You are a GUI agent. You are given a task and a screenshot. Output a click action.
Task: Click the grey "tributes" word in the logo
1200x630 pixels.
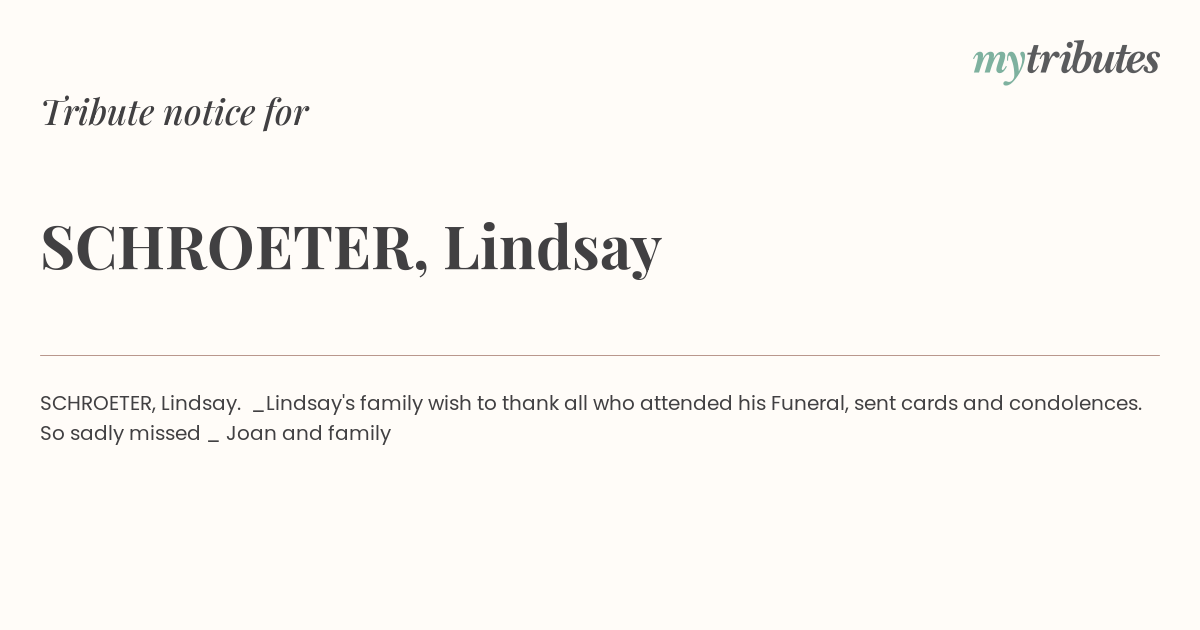pos(1093,59)
